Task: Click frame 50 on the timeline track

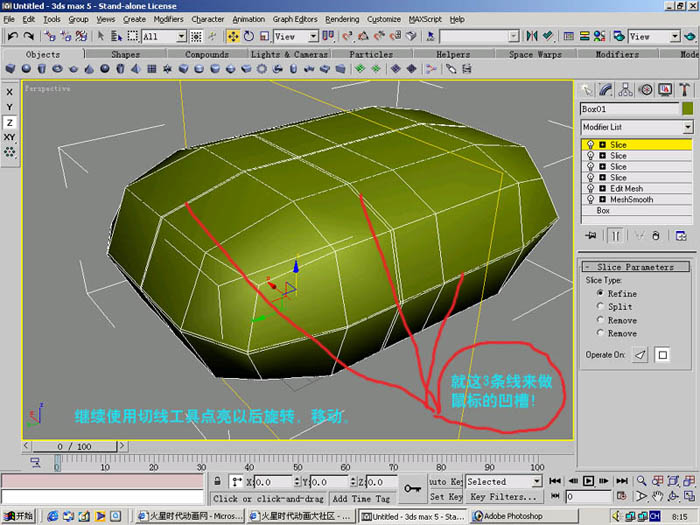Action: (x=297, y=462)
